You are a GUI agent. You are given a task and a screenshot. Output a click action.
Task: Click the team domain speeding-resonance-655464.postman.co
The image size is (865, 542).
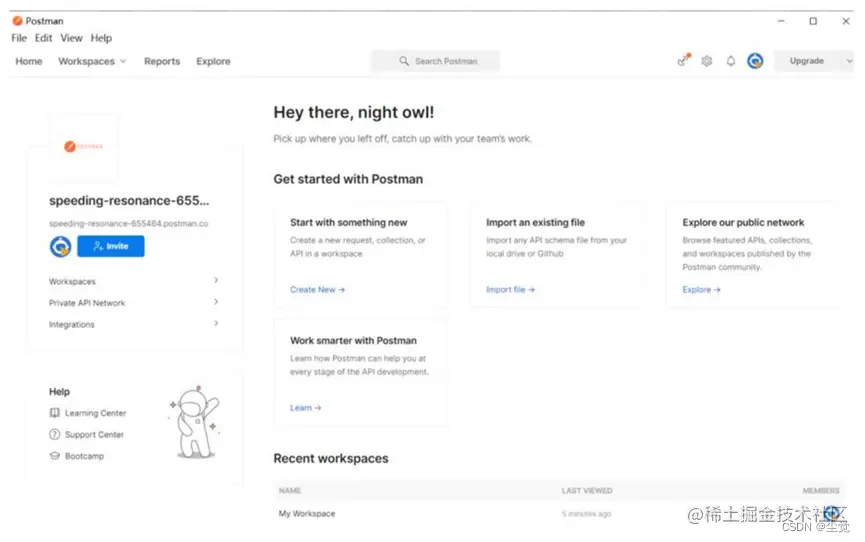point(129,224)
